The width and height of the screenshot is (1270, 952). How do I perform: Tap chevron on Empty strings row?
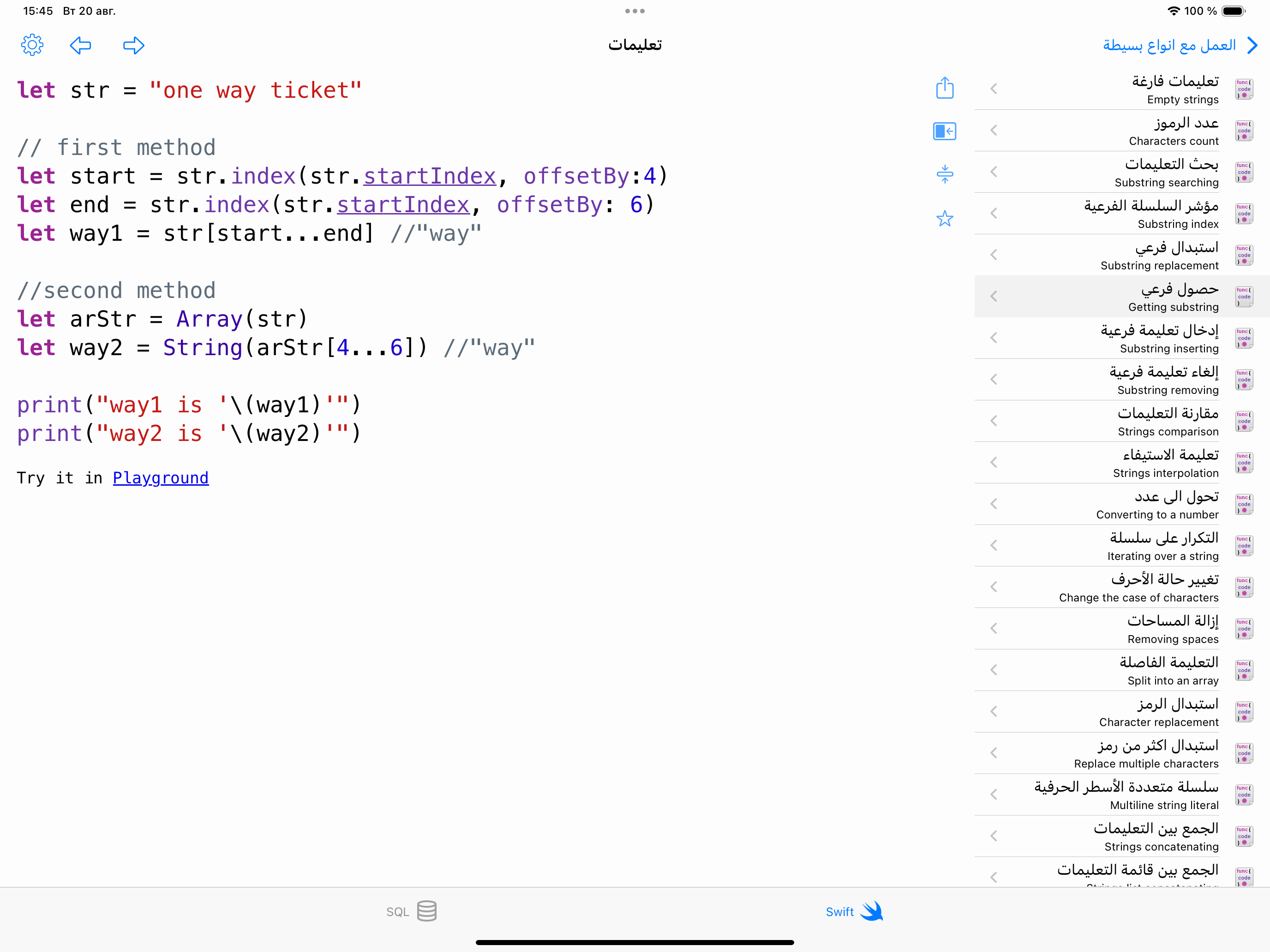tap(994, 89)
